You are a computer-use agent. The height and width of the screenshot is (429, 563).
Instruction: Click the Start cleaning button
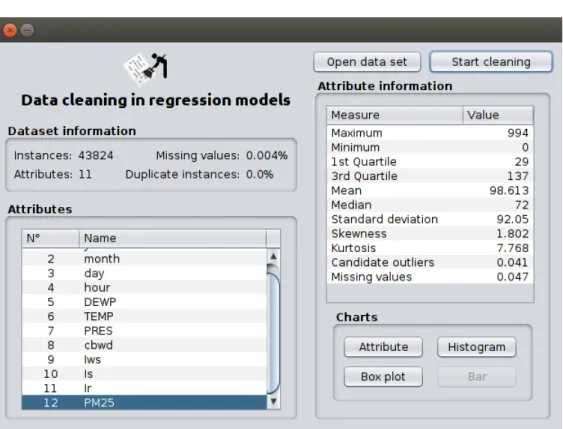491,62
